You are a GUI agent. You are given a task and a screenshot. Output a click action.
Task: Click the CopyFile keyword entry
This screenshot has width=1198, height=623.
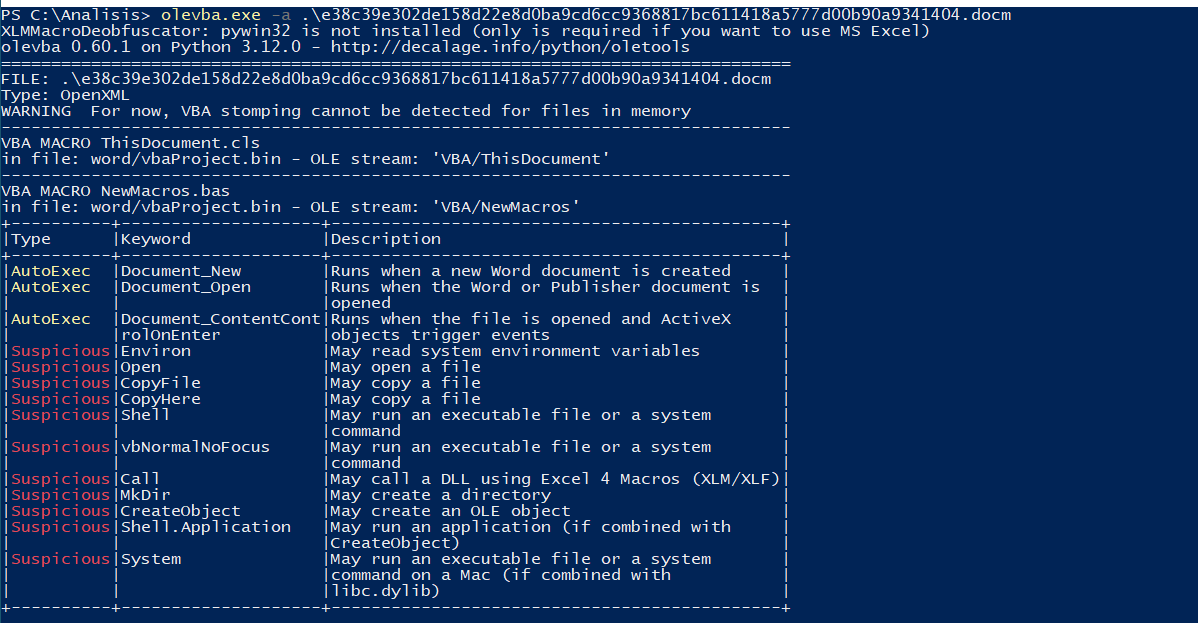(x=160, y=383)
